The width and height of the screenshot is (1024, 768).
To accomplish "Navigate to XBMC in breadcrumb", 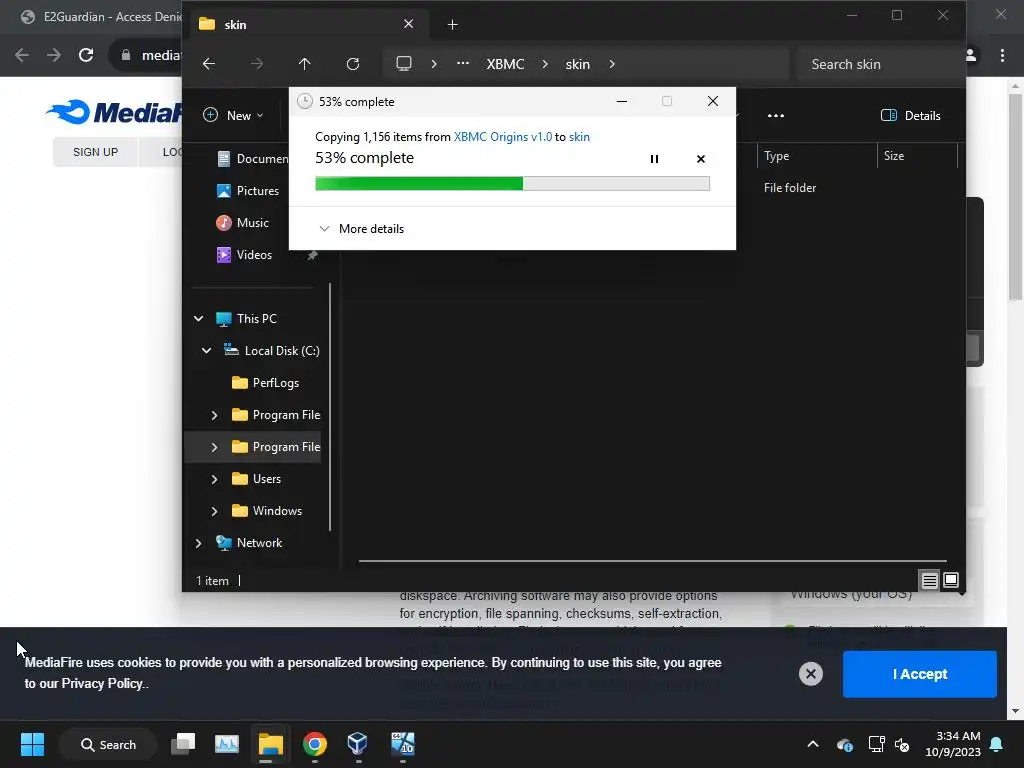I will coord(505,64).
